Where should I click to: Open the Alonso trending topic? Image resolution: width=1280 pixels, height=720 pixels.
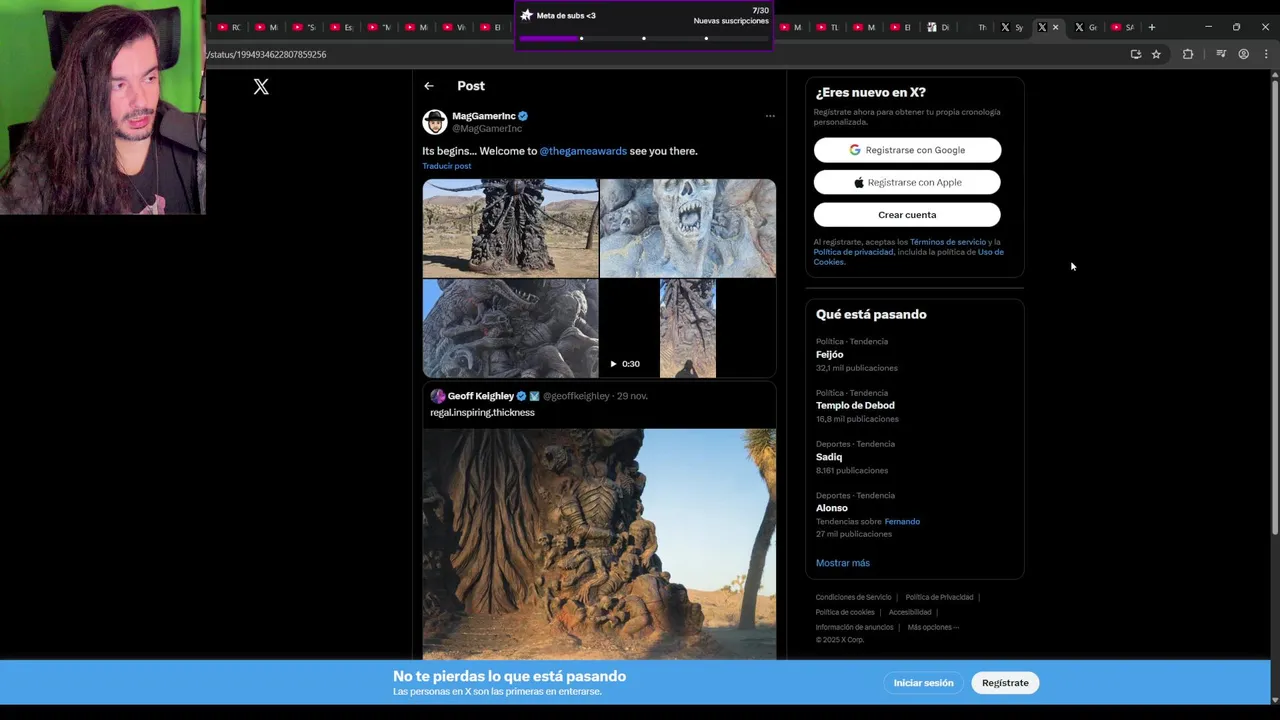click(914, 513)
